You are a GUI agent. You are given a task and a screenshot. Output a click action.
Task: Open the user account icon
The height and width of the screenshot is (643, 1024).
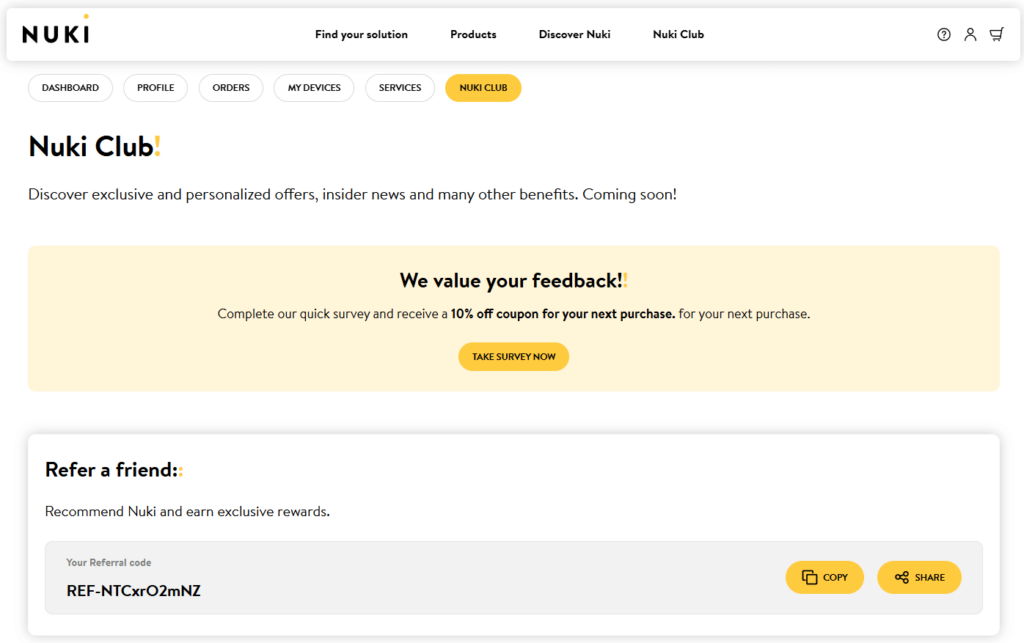pos(970,35)
